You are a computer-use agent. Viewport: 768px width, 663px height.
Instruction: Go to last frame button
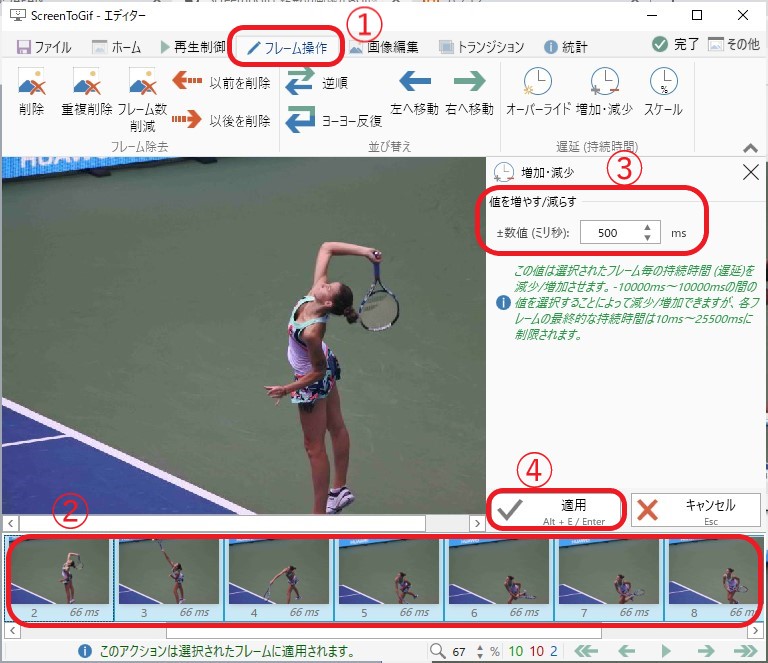pyautogui.click(x=745, y=651)
